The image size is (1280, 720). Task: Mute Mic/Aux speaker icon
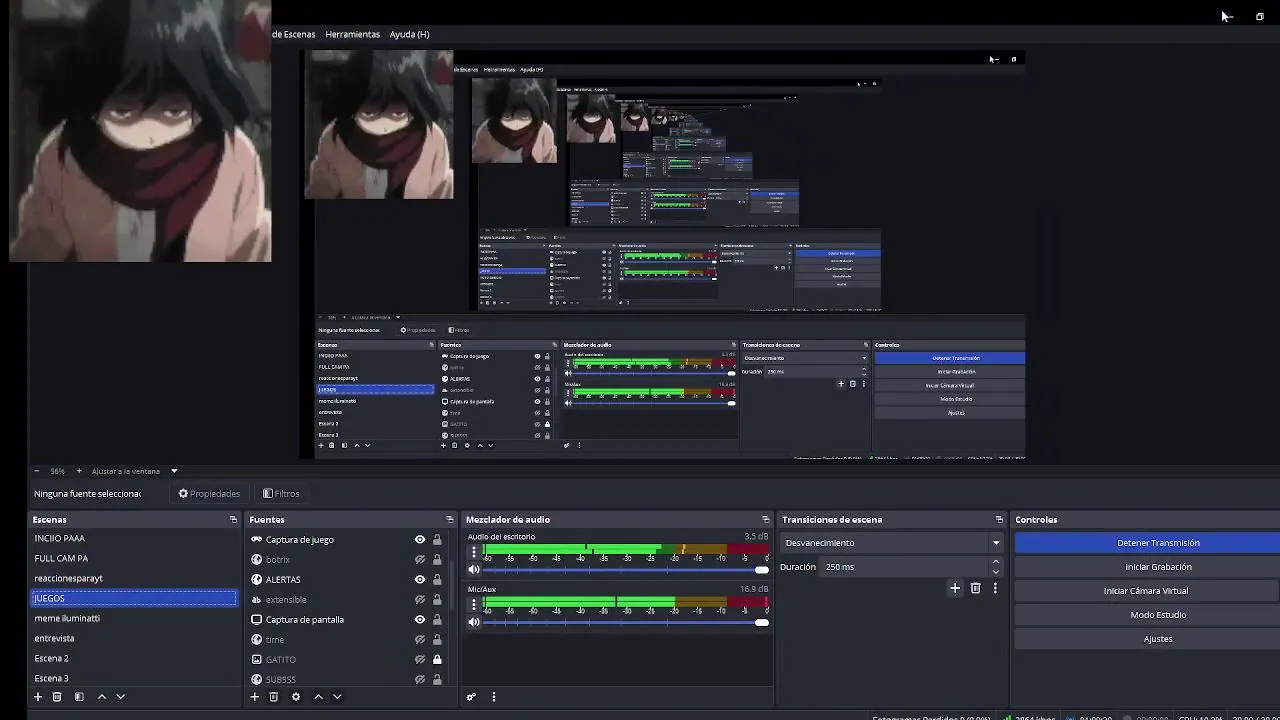point(474,622)
